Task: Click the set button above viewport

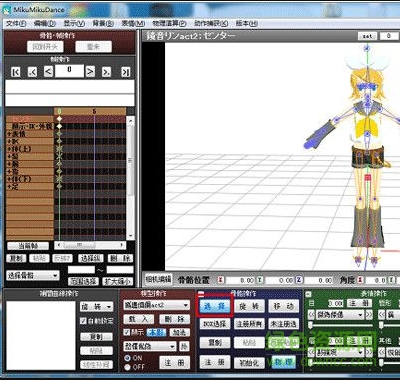Action: pos(367,36)
